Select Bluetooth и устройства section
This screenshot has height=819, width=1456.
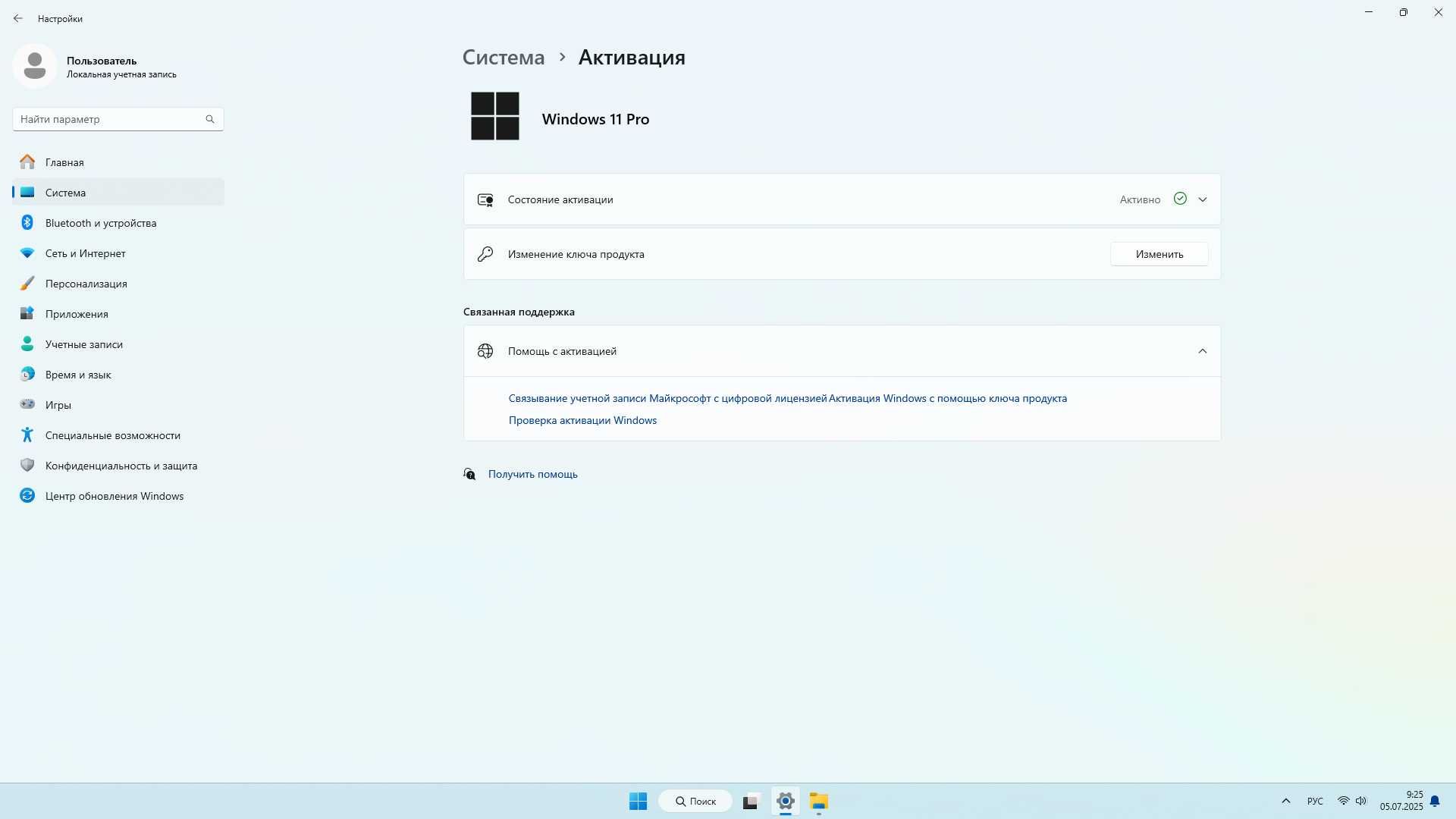coord(118,222)
